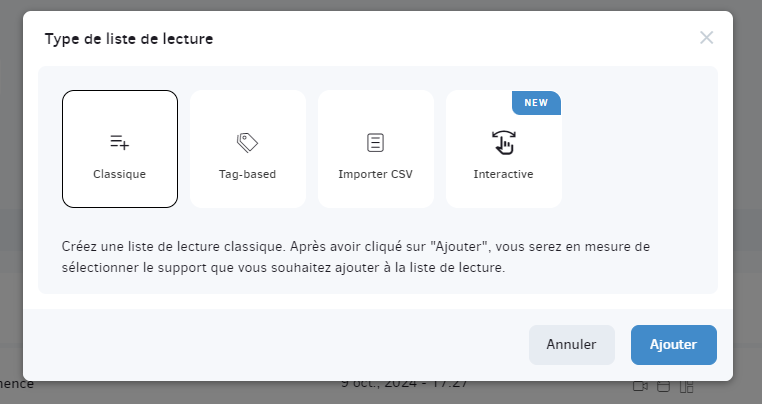Viewport: 762px width, 404px height.
Task: Click the window-frame icon behind the dialog
Action: [663, 386]
